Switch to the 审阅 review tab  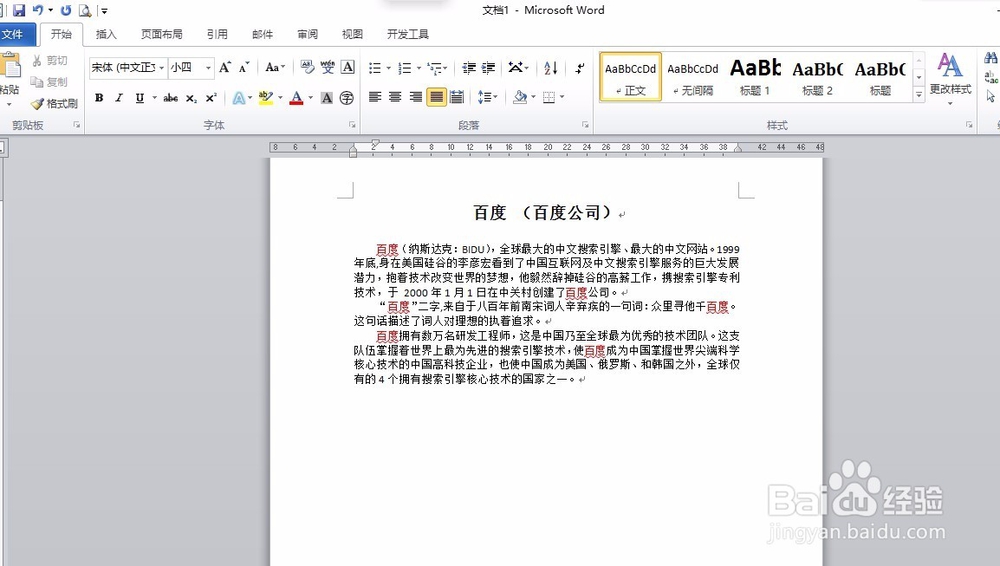(x=307, y=34)
